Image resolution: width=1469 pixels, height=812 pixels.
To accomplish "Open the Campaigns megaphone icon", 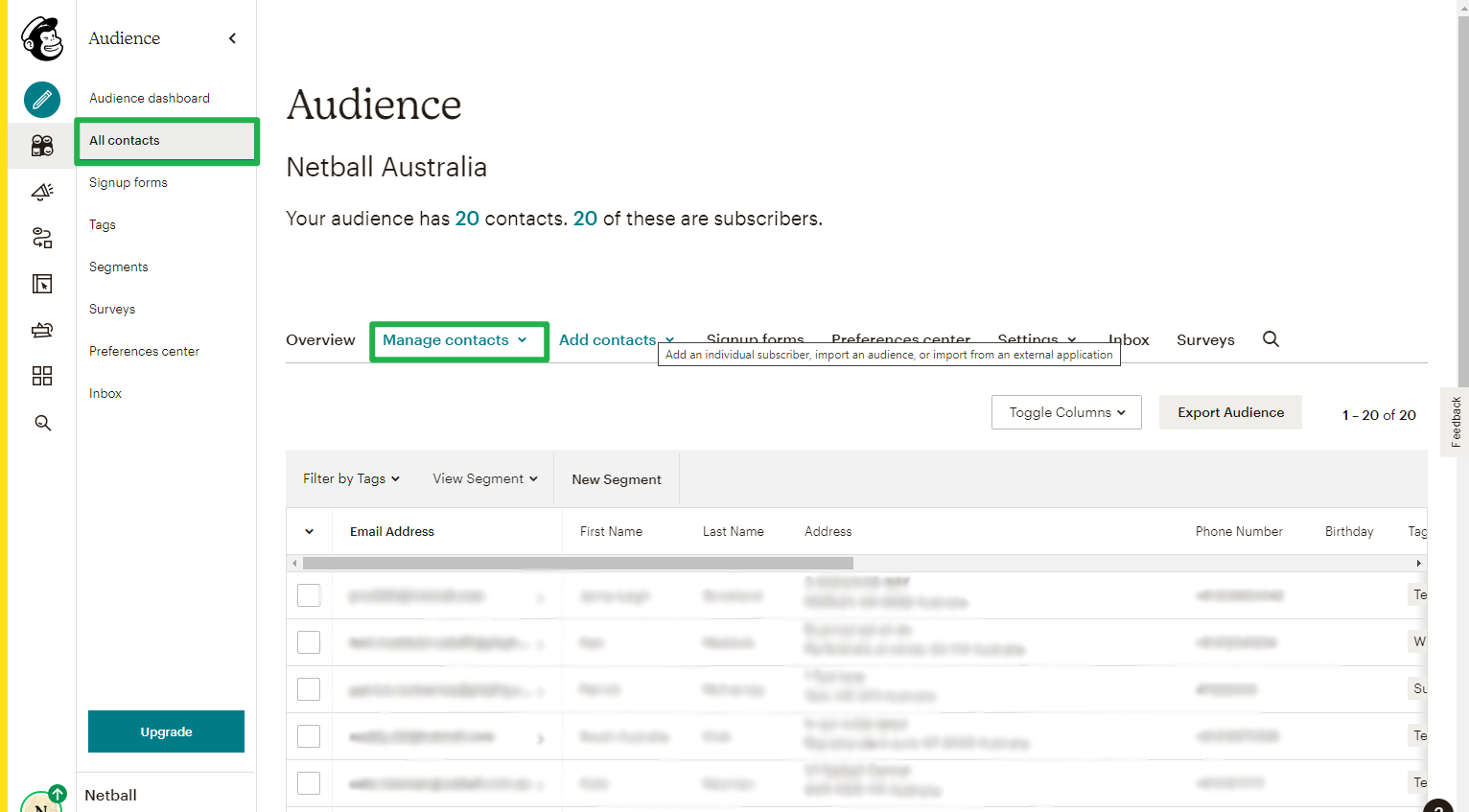I will (42, 192).
